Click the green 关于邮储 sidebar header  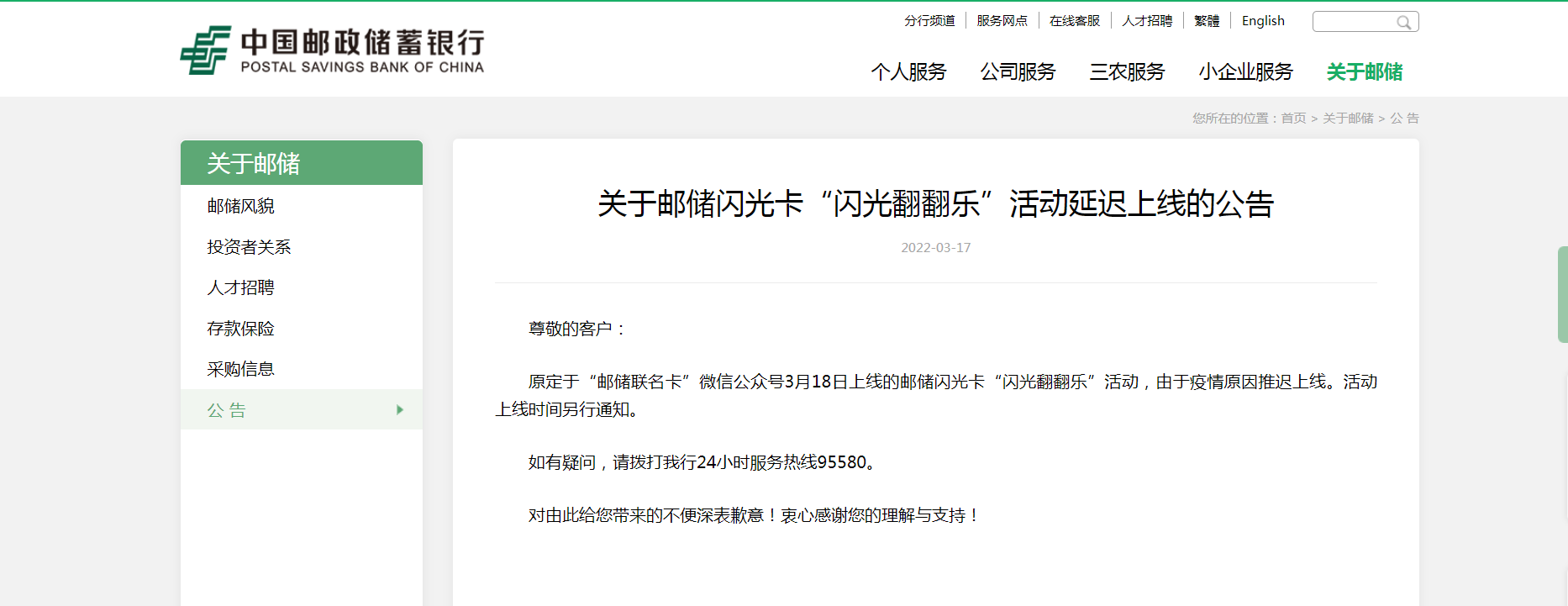point(302,163)
